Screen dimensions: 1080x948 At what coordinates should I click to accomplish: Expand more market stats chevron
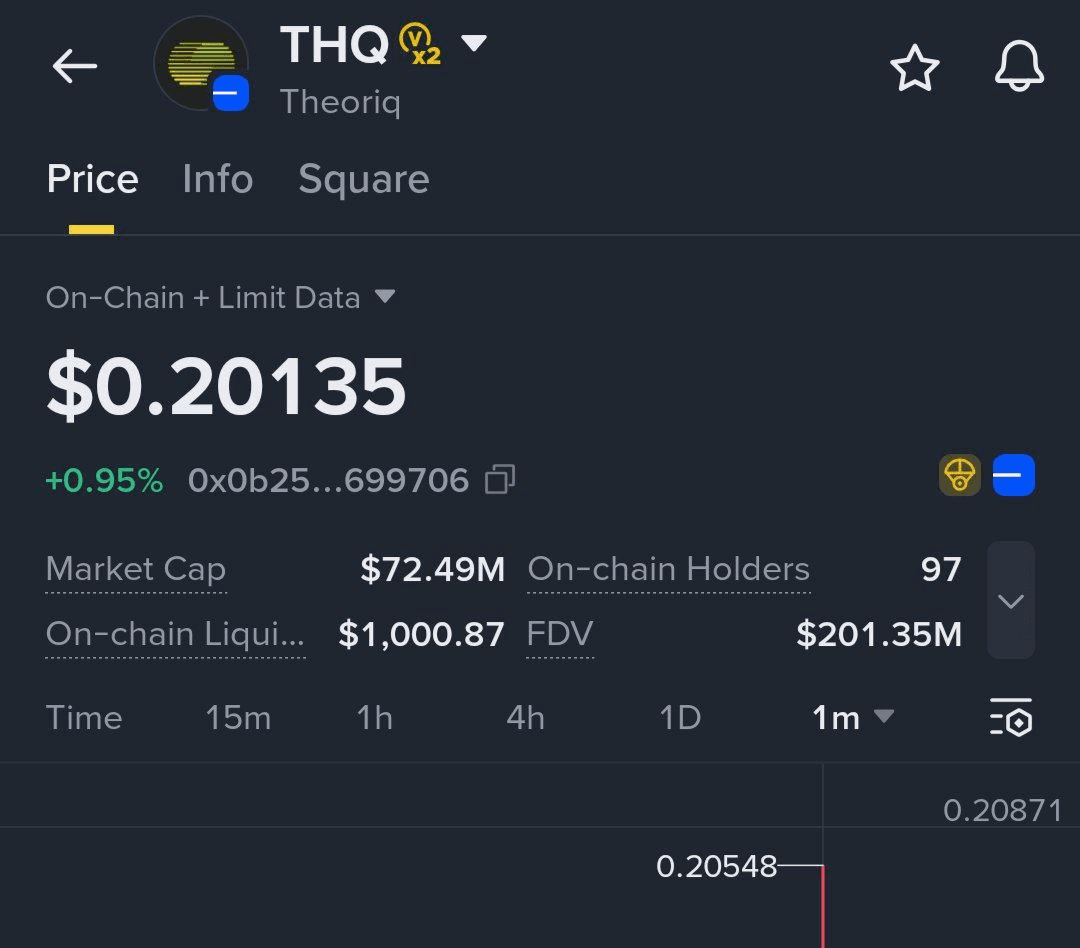(1010, 601)
